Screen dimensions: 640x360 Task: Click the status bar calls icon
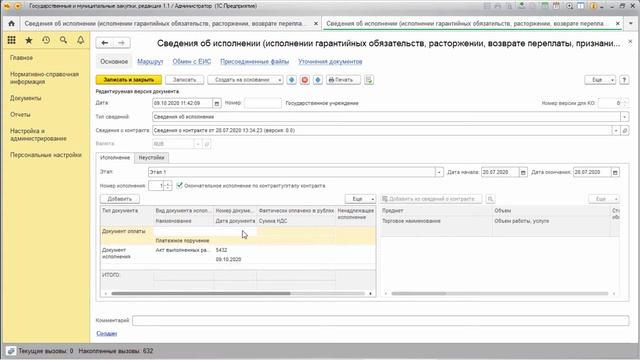click(x=11, y=351)
